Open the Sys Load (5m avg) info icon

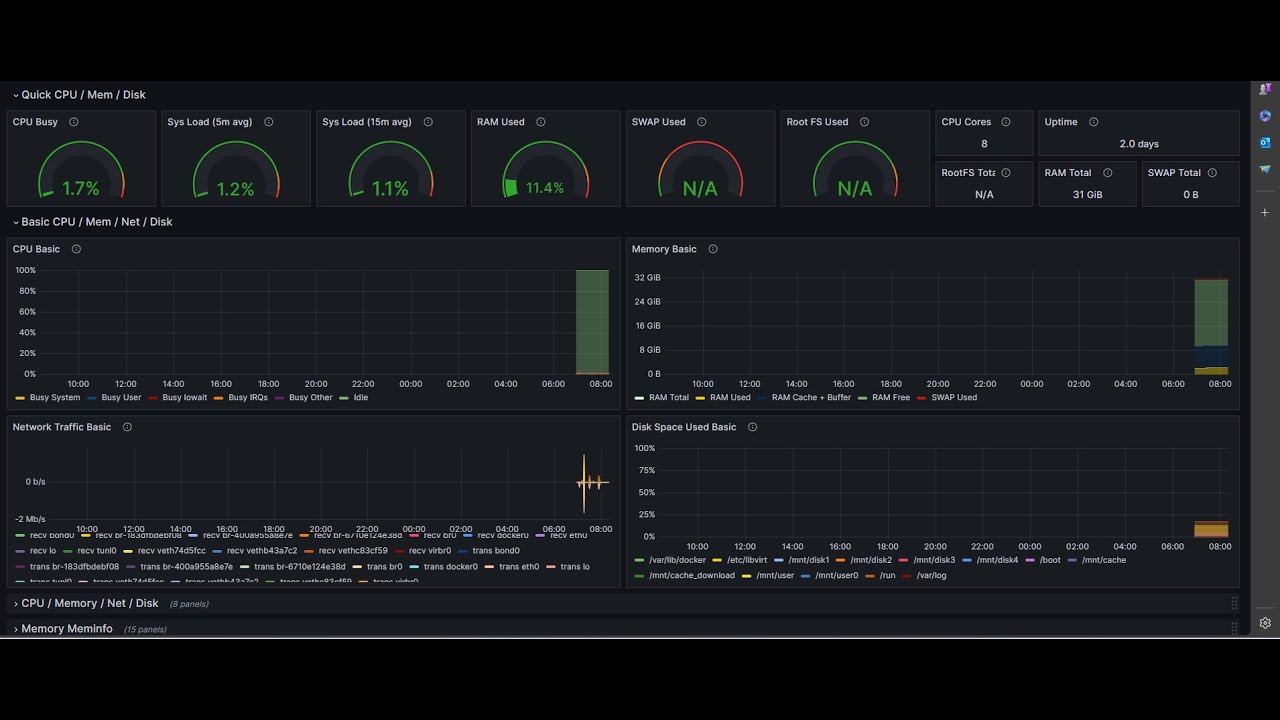click(x=269, y=122)
